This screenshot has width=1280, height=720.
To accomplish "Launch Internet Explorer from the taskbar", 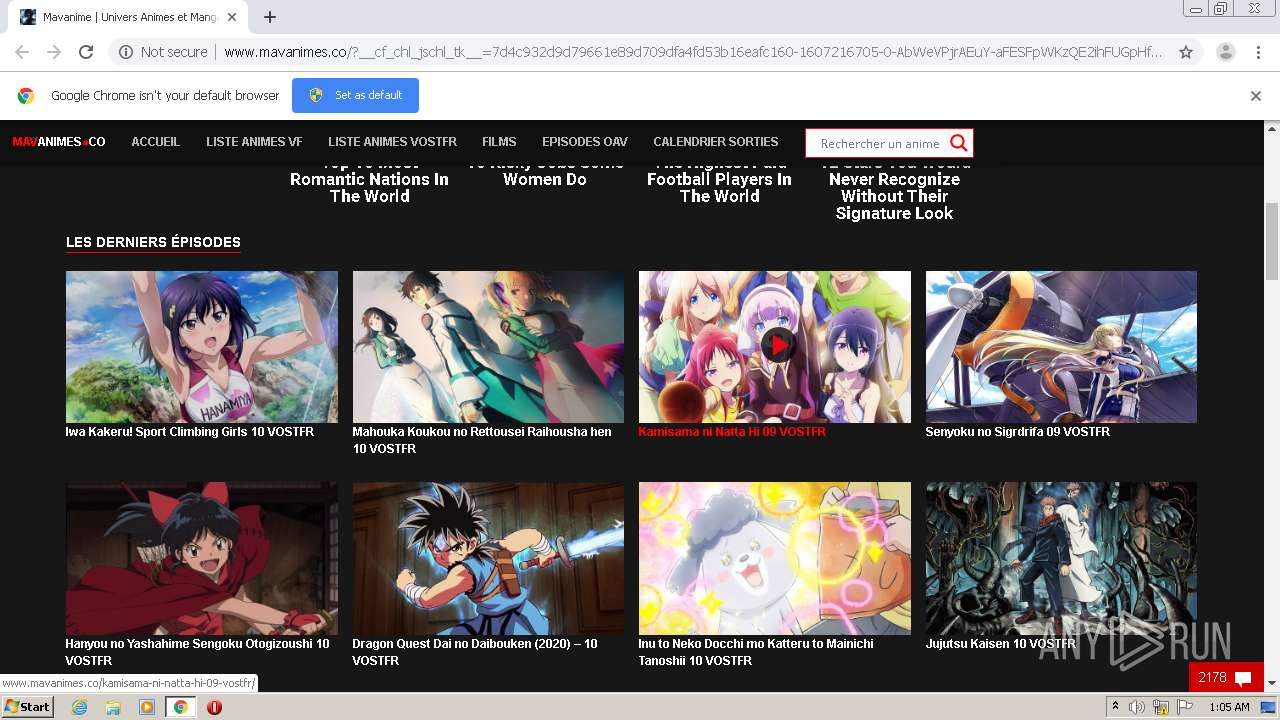I will 80,707.
